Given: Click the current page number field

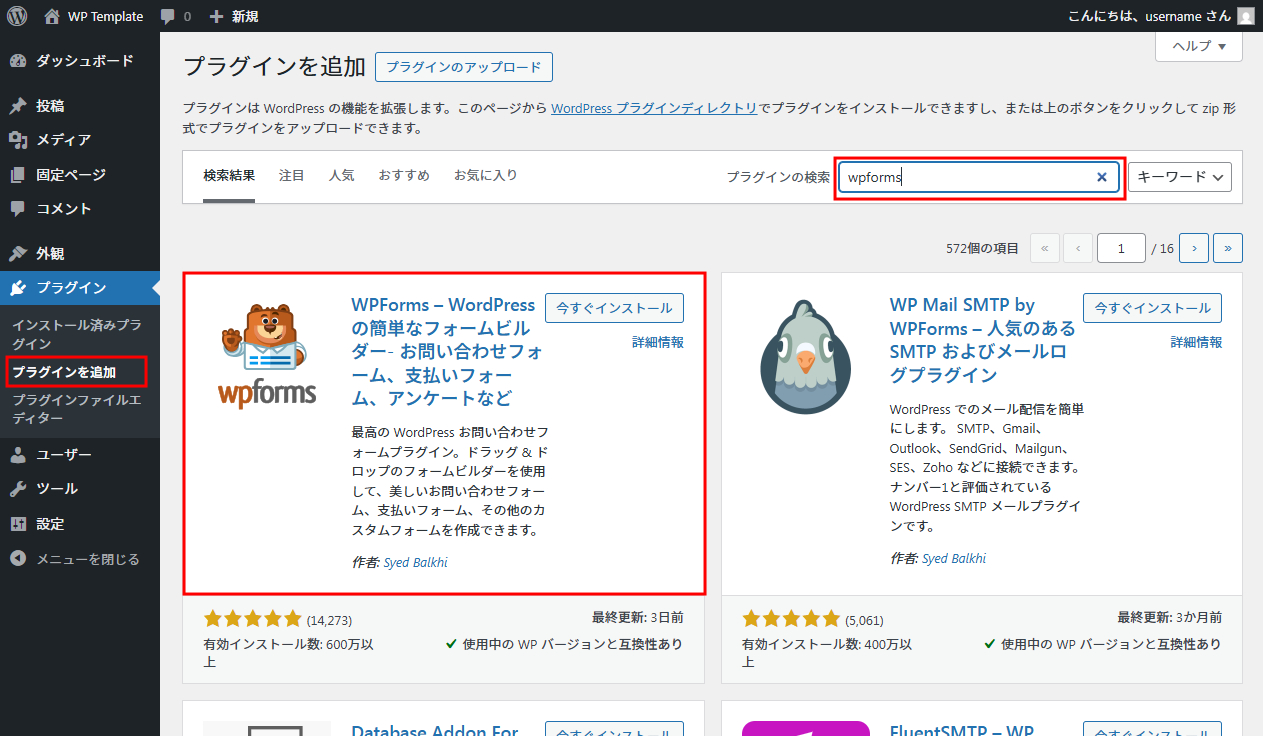Looking at the screenshot, I should [1122, 248].
